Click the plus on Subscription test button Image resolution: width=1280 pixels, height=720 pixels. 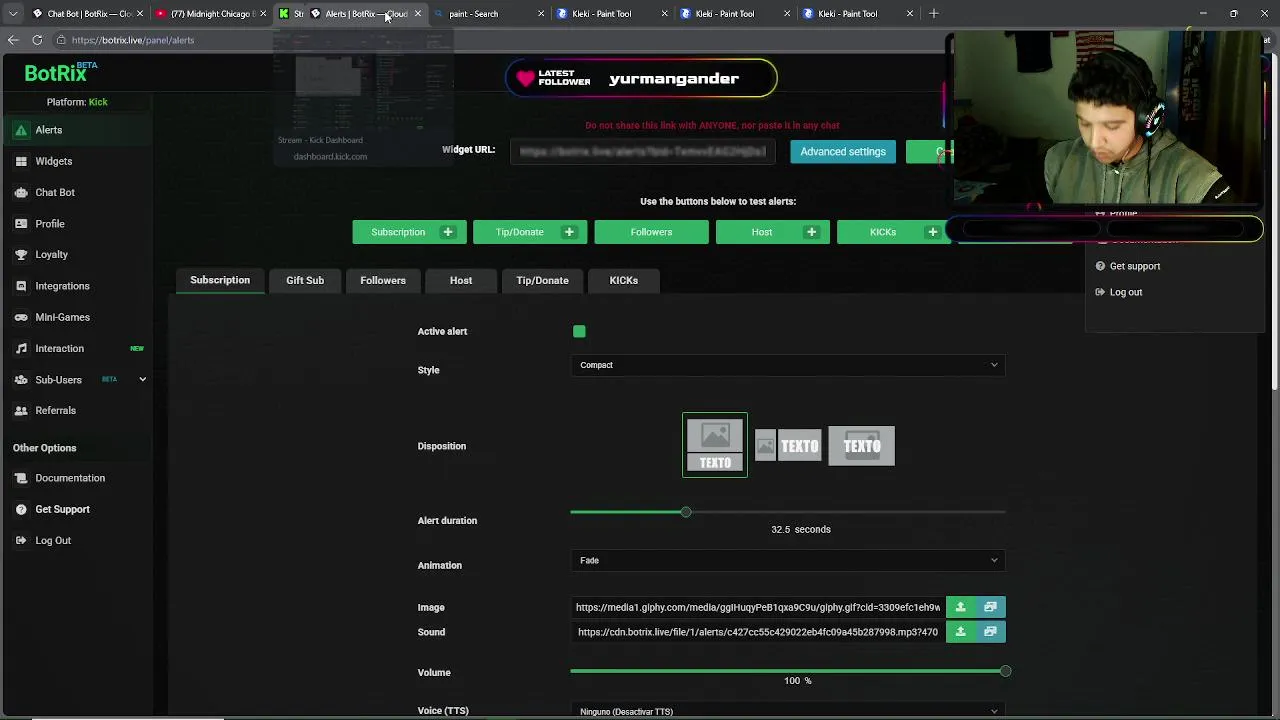pos(448,232)
